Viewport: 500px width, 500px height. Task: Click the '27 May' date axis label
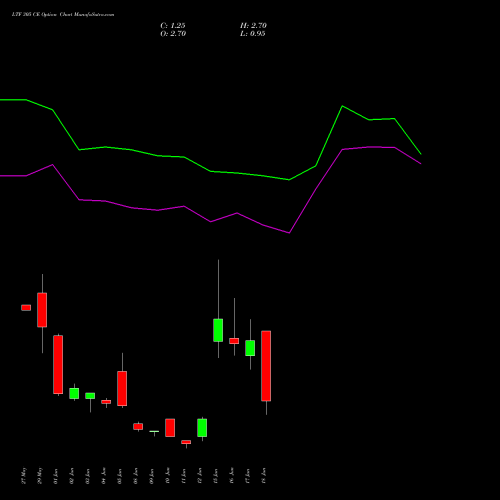tap(24, 476)
